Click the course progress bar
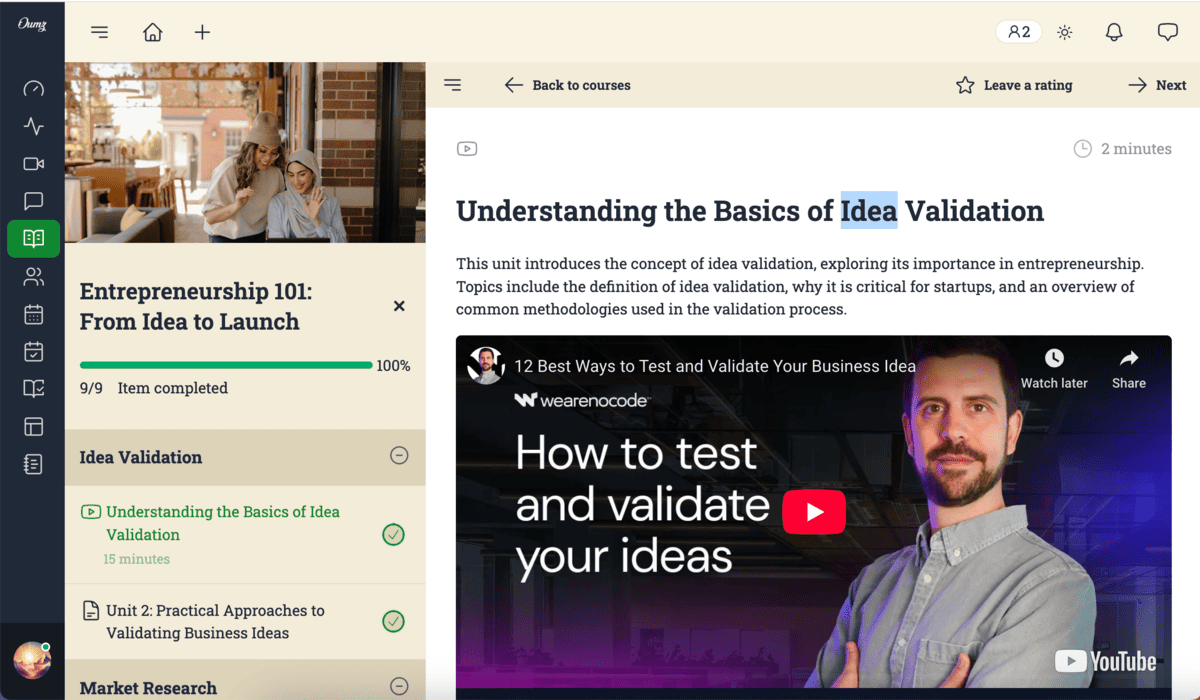The height and width of the screenshot is (700, 1200). pyautogui.click(x=226, y=366)
